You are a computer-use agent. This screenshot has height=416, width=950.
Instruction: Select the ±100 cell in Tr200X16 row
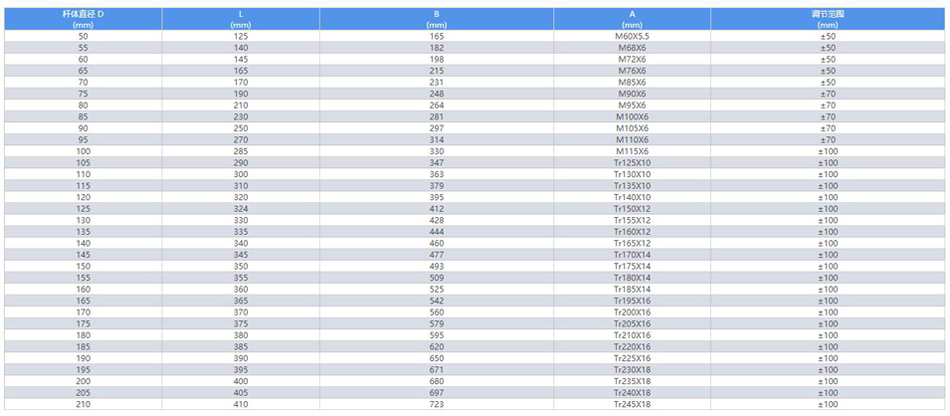(827, 312)
